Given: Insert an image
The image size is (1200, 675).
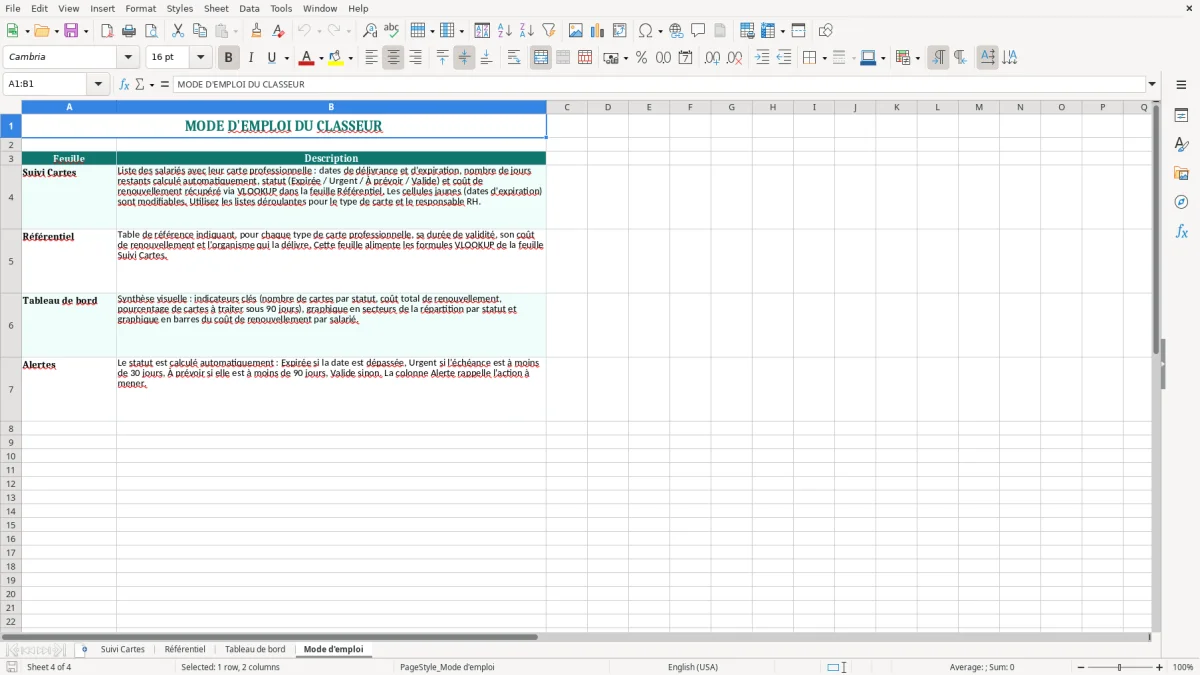Looking at the screenshot, I should tap(576, 31).
